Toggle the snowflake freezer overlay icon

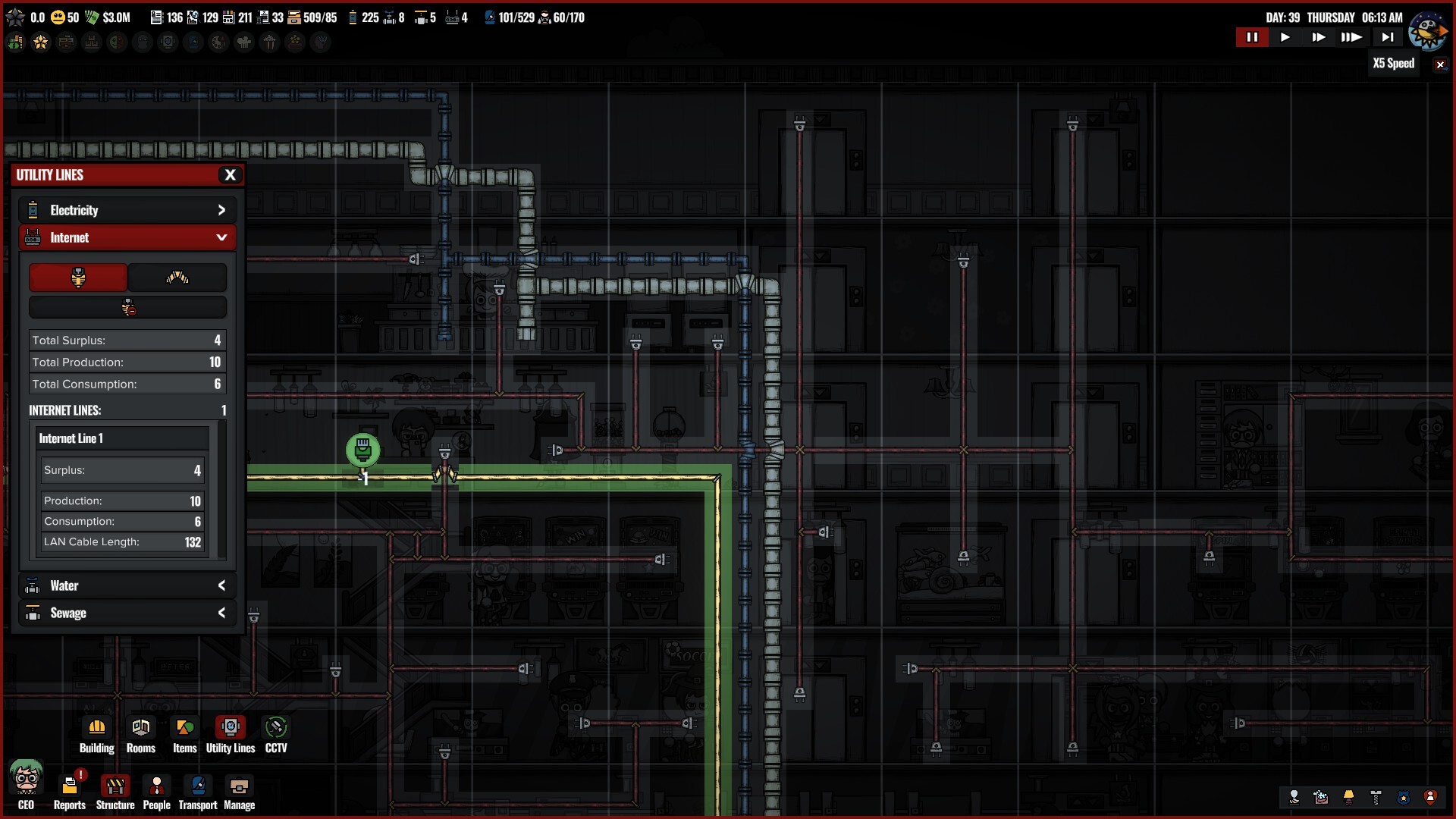(1320, 798)
